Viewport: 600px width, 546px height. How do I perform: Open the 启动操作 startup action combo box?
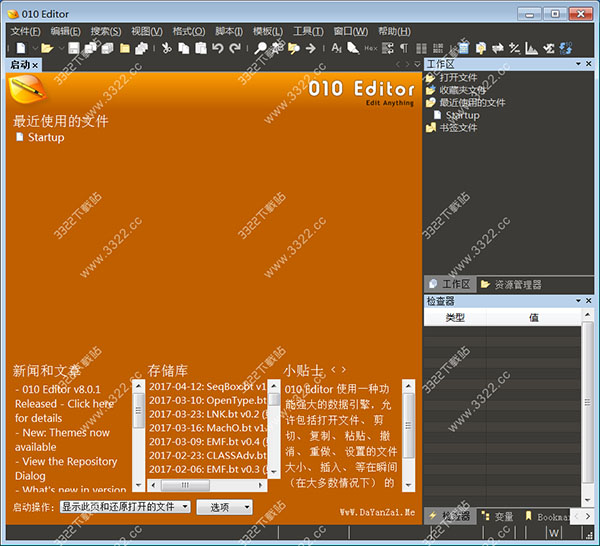[125, 507]
